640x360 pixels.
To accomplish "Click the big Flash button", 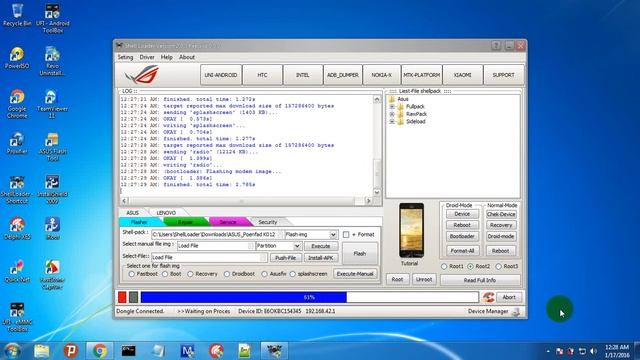I will (x=360, y=253).
